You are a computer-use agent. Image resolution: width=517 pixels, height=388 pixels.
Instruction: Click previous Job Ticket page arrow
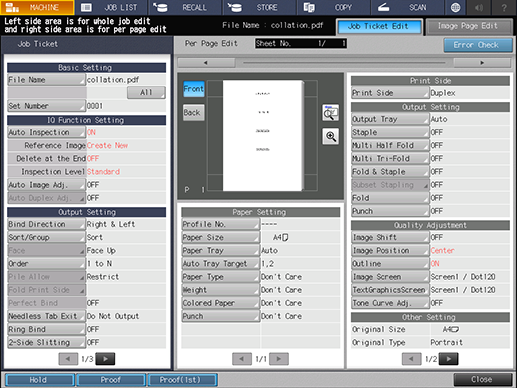(x=68, y=359)
